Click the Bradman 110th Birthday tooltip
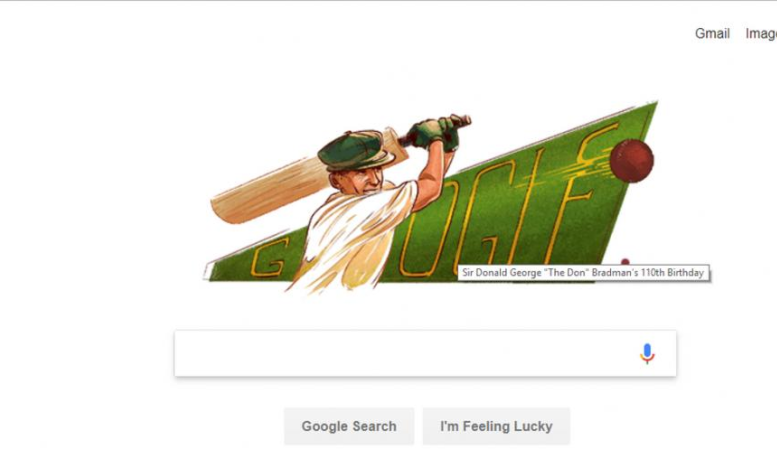Image resolution: width=777 pixels, height=450 pixels. (583, 273)
